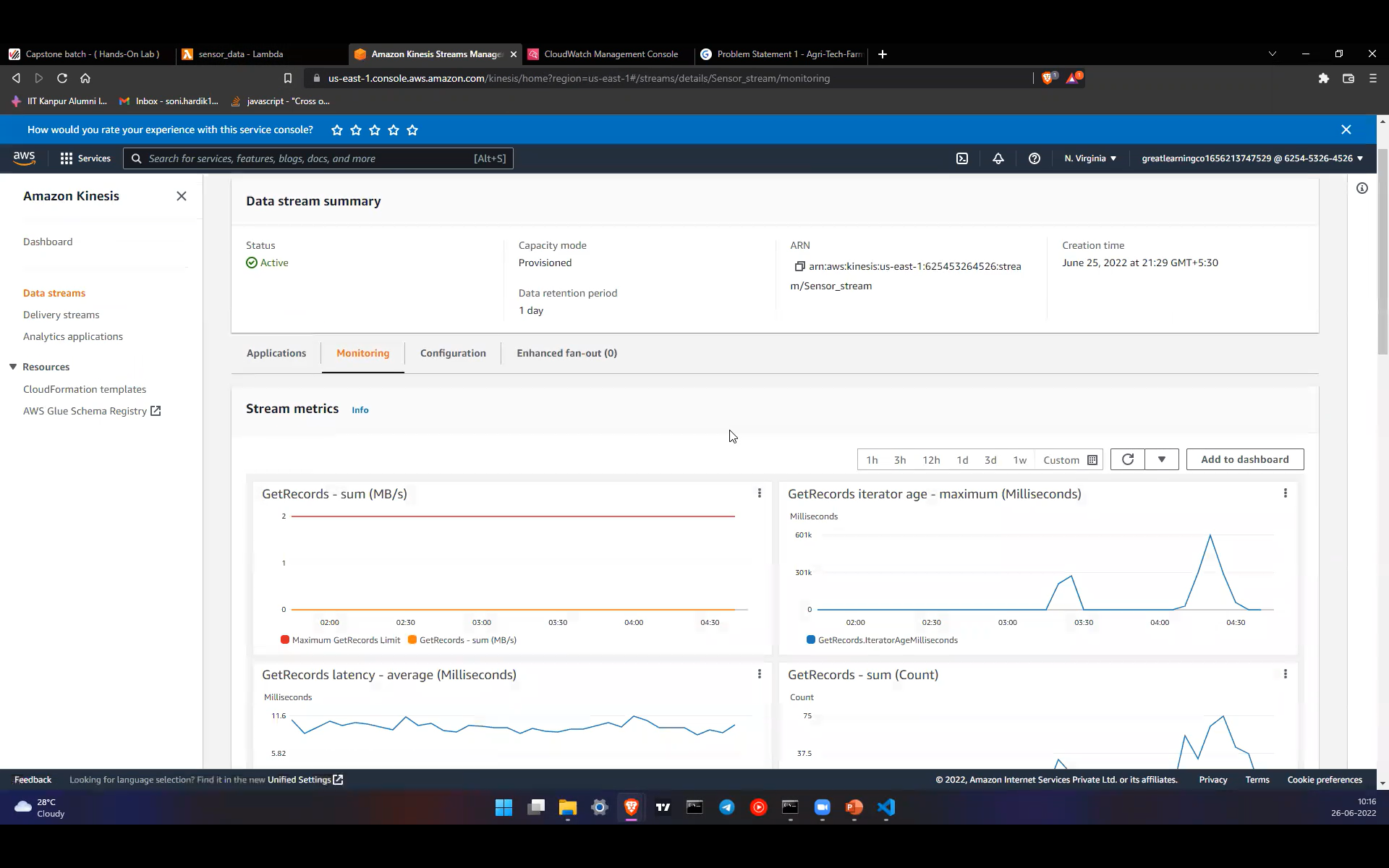Open AWS Glue Schema Registry link
The image size is (1389, 868).
click(92, 411)
